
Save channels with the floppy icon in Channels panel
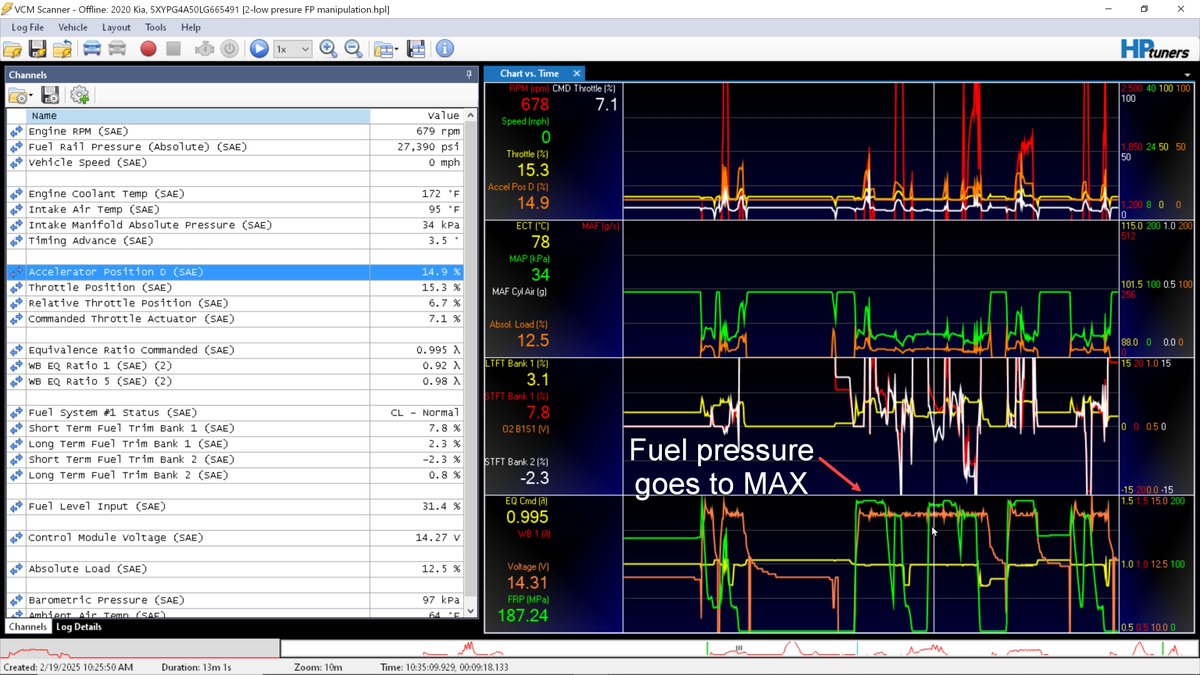[x=50, y=95]
